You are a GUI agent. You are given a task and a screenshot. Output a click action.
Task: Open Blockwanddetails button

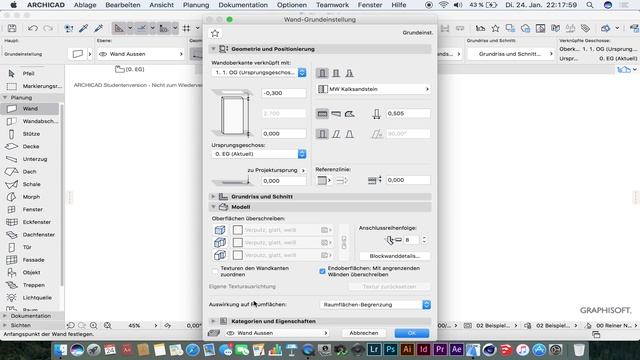coord(394,256)
